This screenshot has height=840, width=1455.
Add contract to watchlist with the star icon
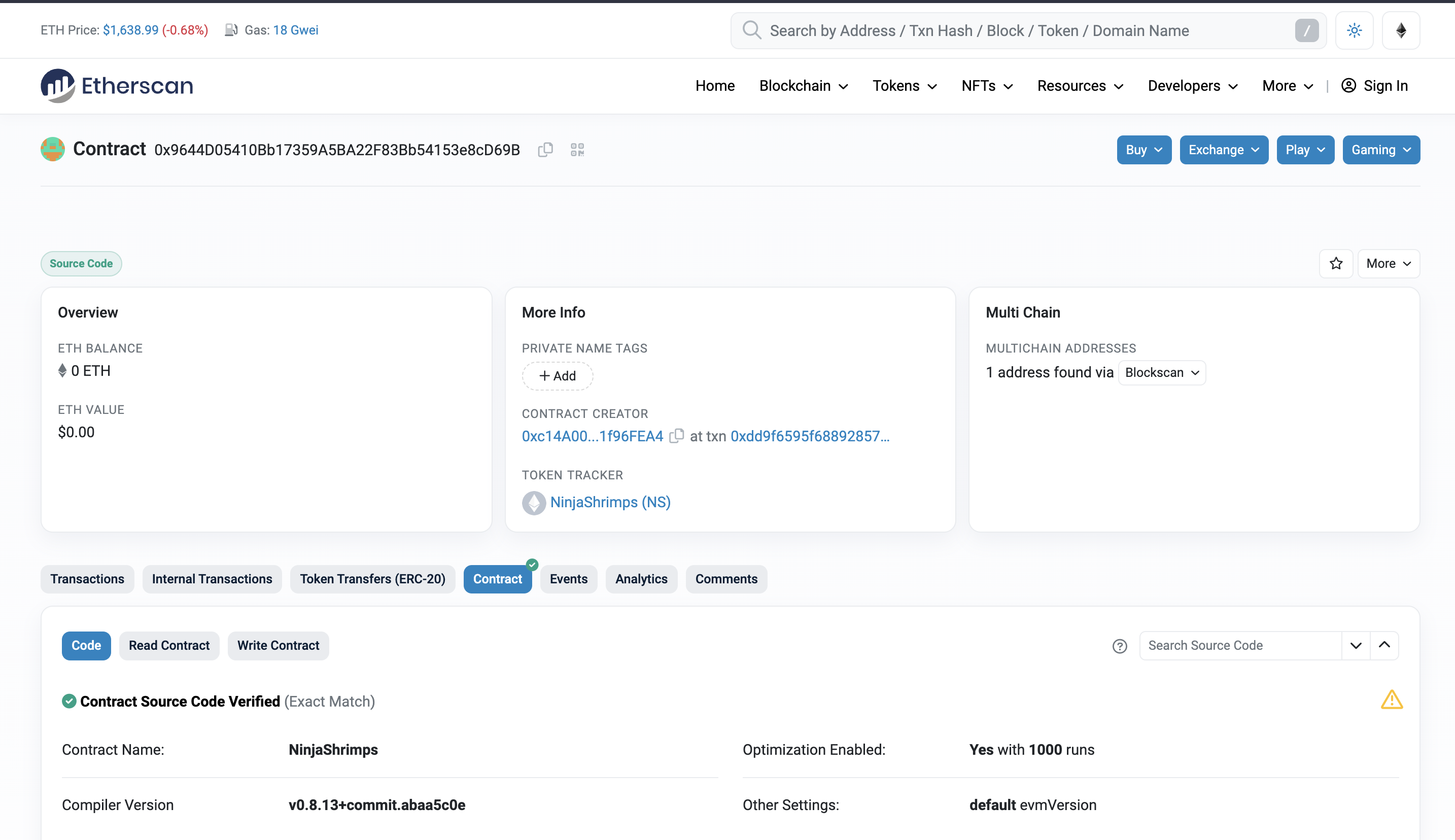tap(1336, 264)
